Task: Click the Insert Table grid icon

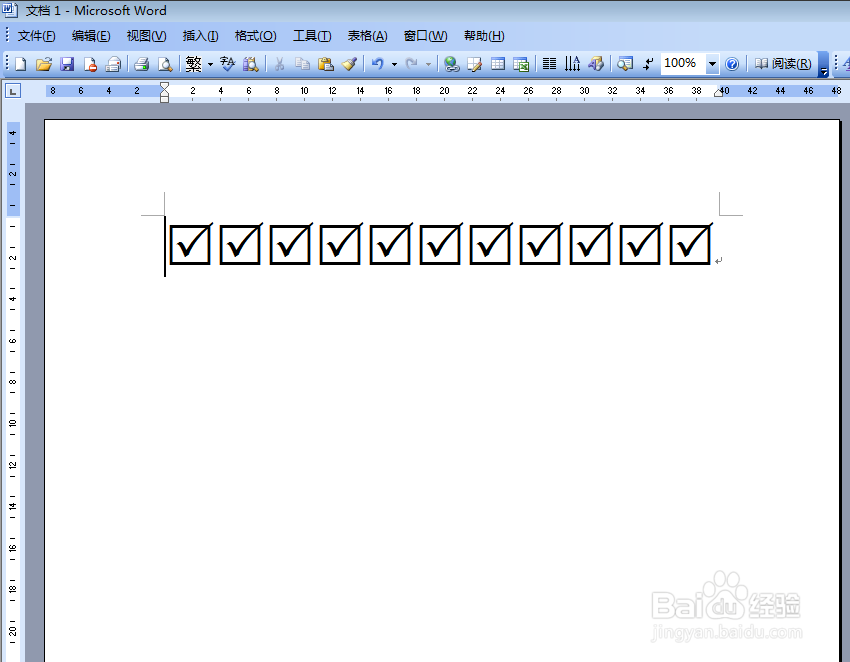Action: 498,64
